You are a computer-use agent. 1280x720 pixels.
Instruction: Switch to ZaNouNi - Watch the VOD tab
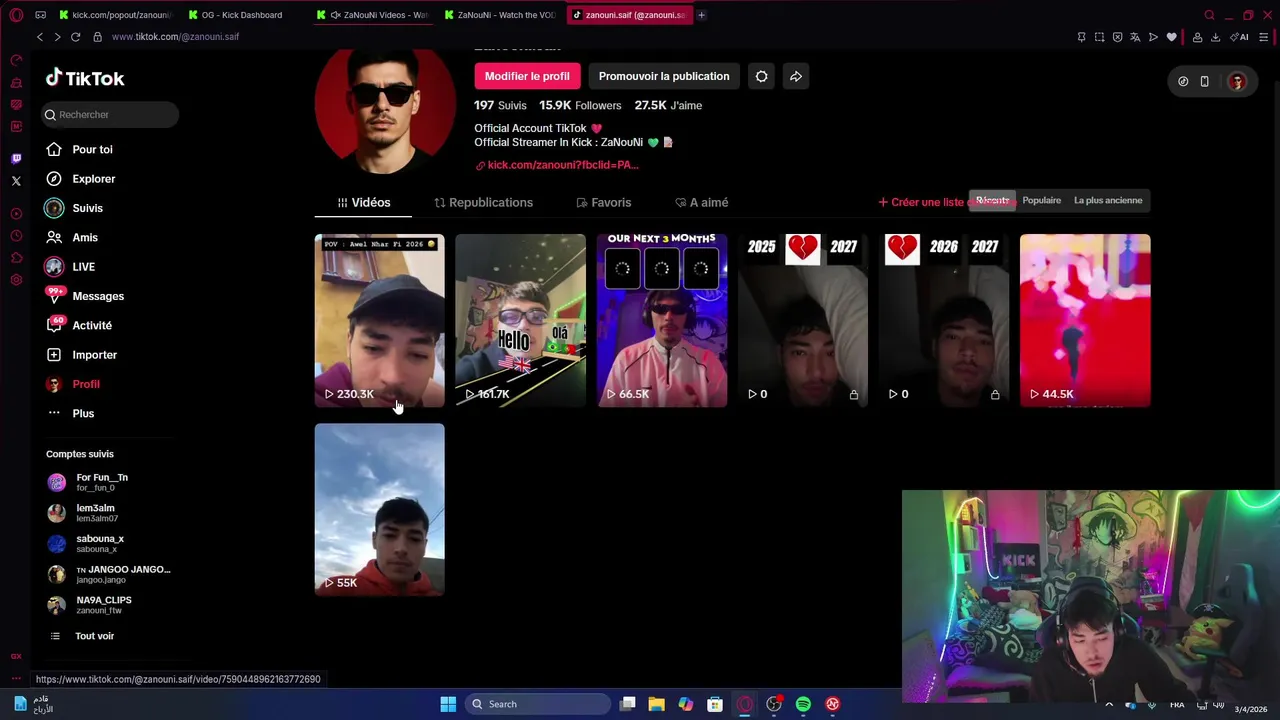click(500, 15)
